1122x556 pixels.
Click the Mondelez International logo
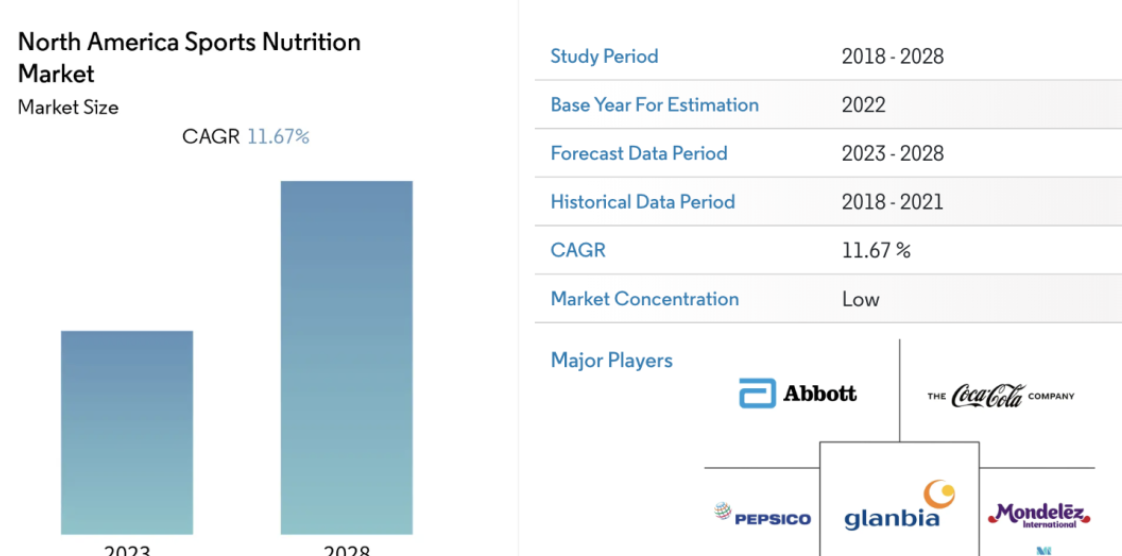coord(1040,514)
